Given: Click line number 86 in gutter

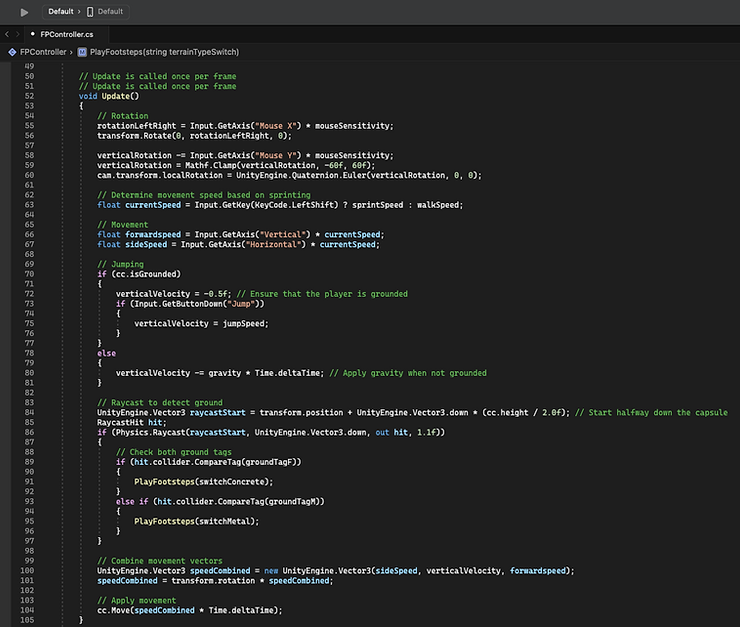Looking at the screenshot, I should pyautogui.click(x=29, y=432).
